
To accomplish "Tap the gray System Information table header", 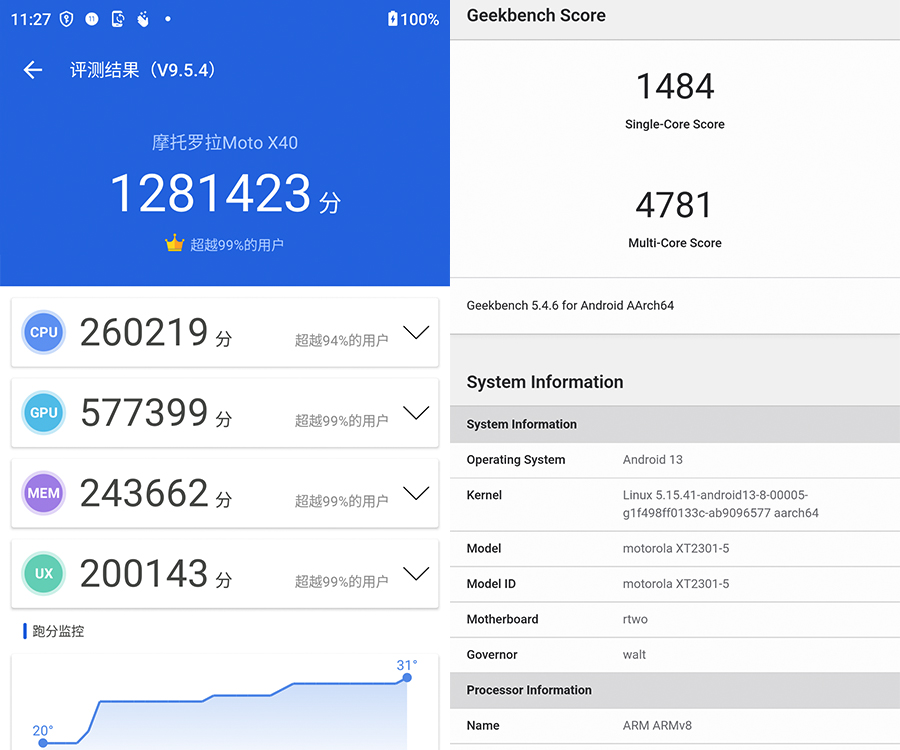I will click(675, 425).
